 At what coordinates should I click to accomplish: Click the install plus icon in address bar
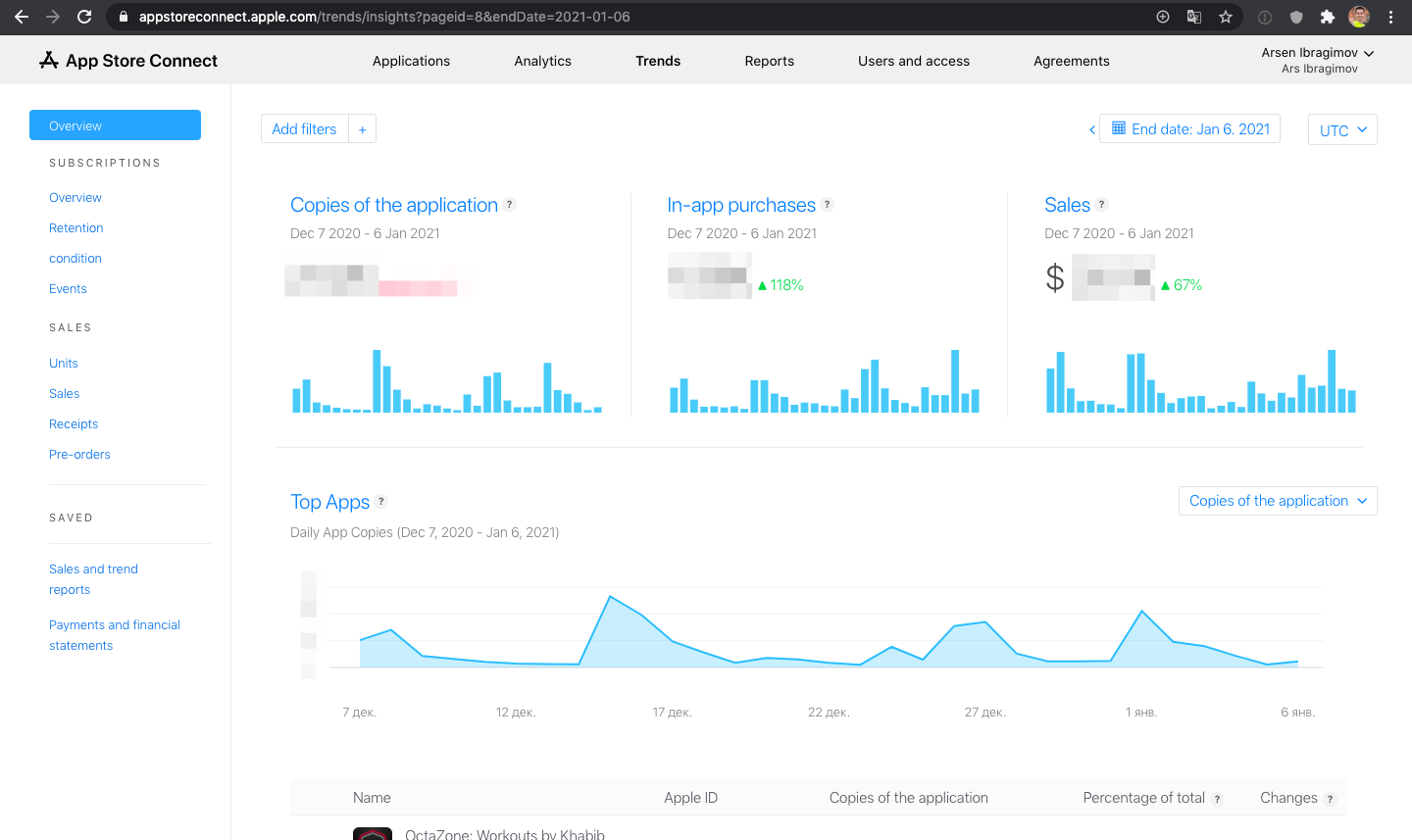click(x=1163, y=17)
